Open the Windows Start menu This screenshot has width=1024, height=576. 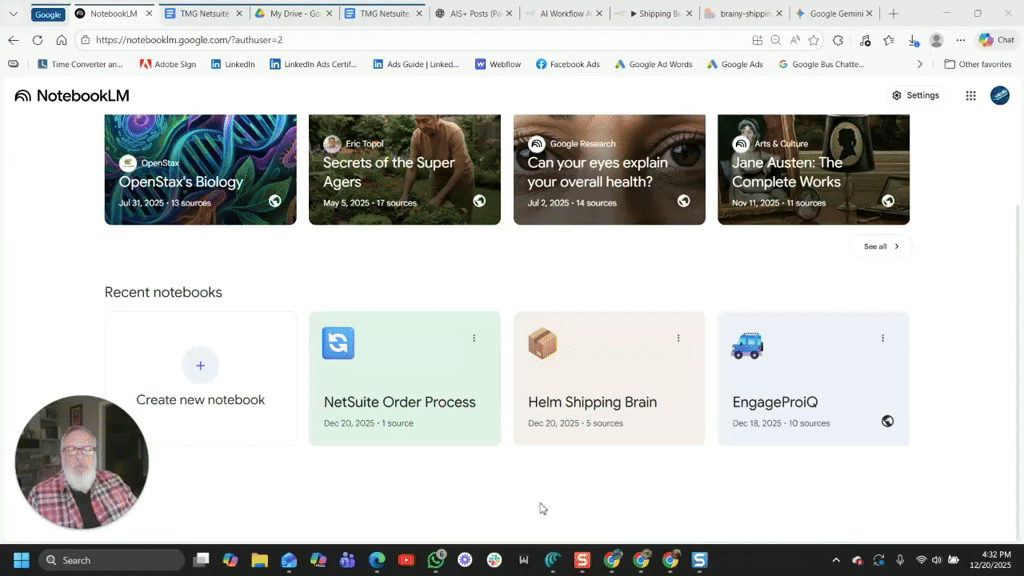[22, 560]
